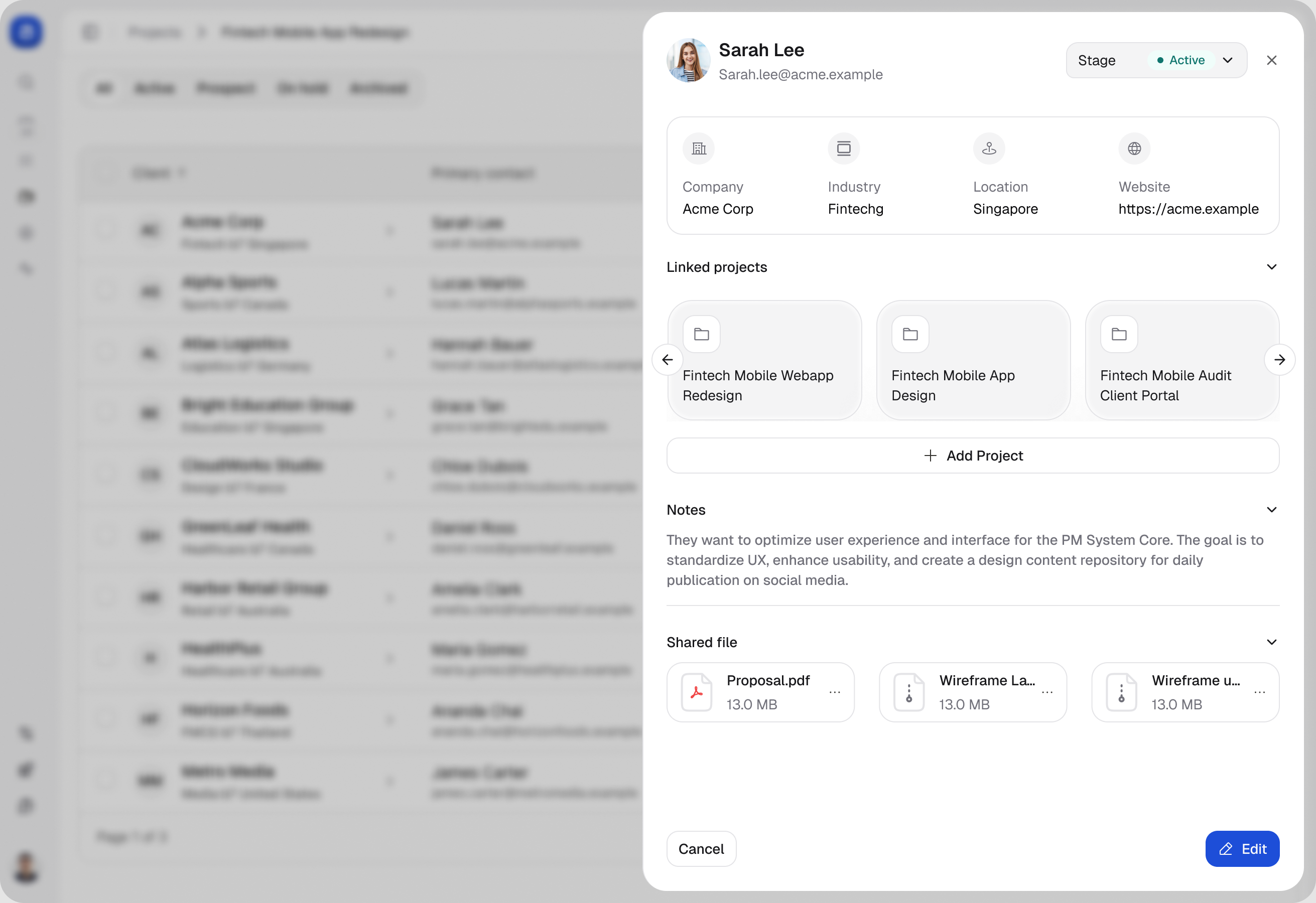
Task: Collapse the Shared file section
Action: [x=1271, y=643]
